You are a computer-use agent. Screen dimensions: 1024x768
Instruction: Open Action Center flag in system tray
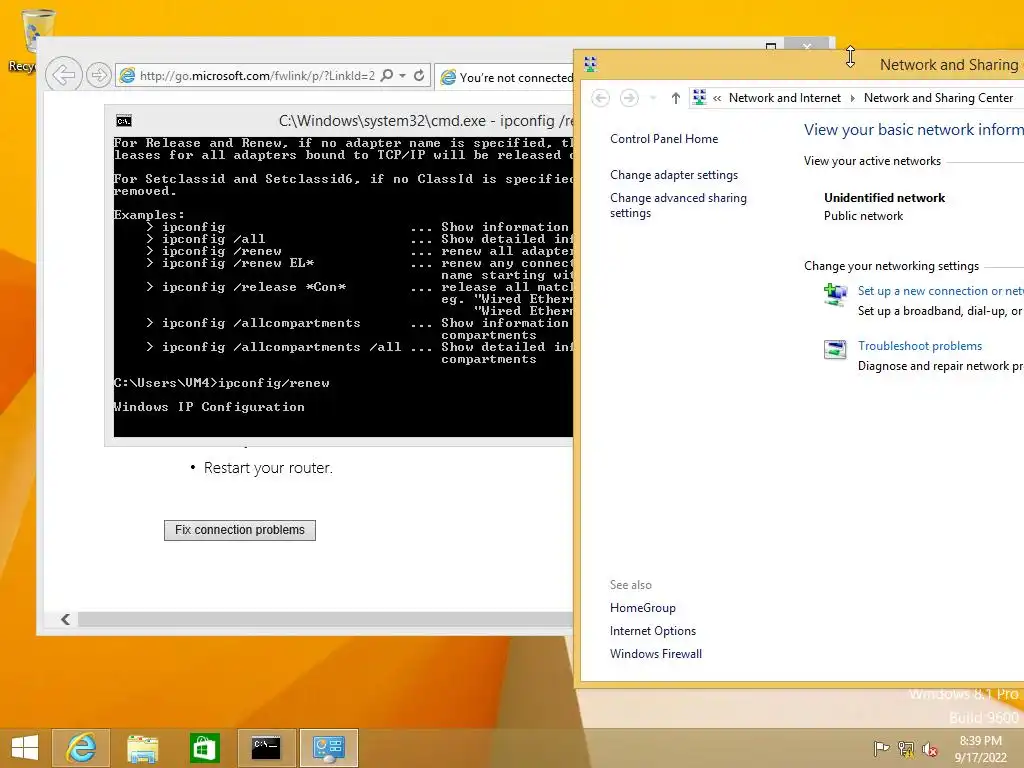click(881, 749)
